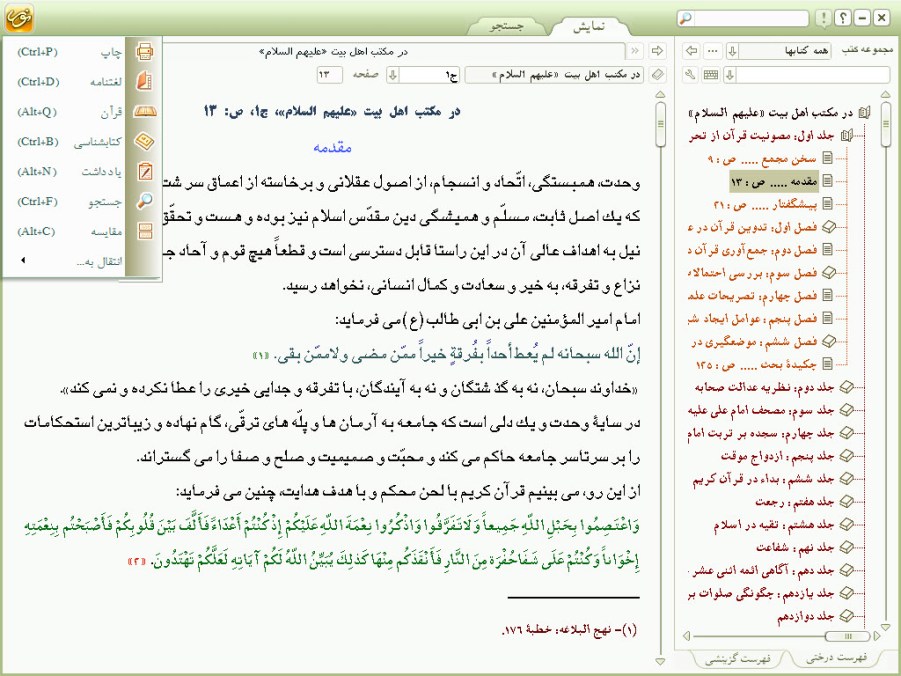This screenshot has width=901, height=676.
Task: Click the blue مقدمه heading
Action: click(x=332, y=148)
